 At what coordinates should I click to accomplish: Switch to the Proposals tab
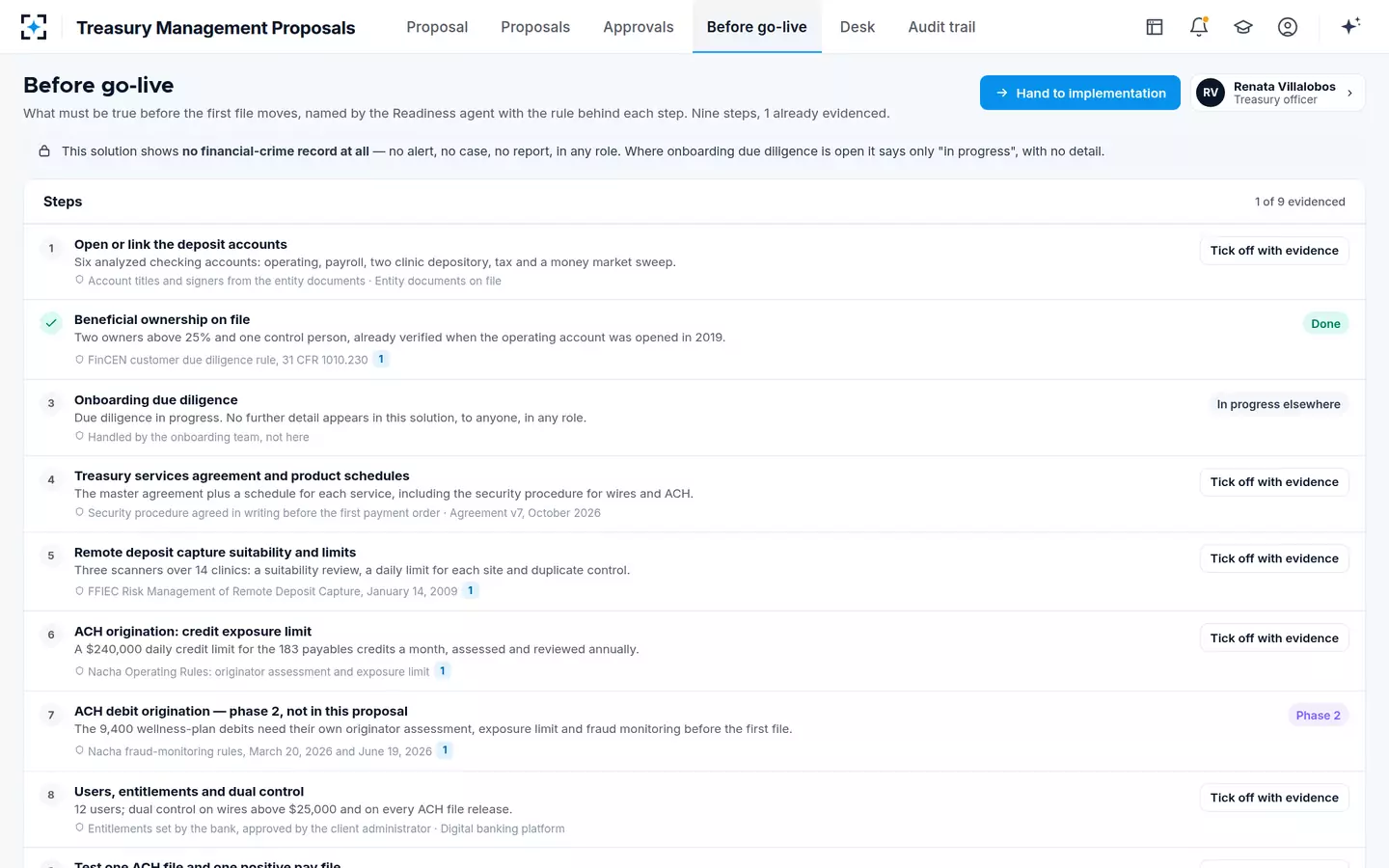click(x=535, y=27)
